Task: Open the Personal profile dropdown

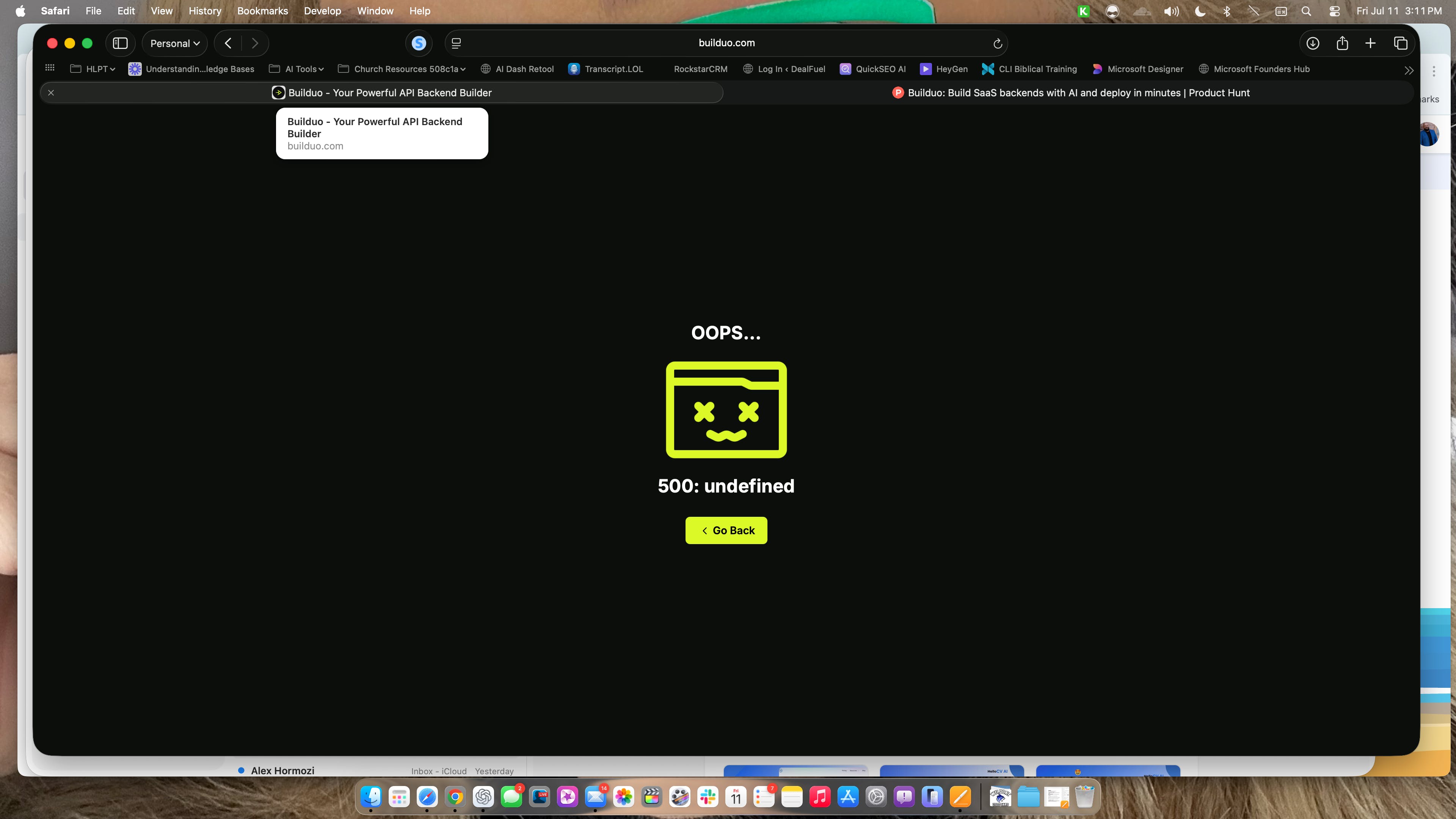Action: [x=175, y=44]
